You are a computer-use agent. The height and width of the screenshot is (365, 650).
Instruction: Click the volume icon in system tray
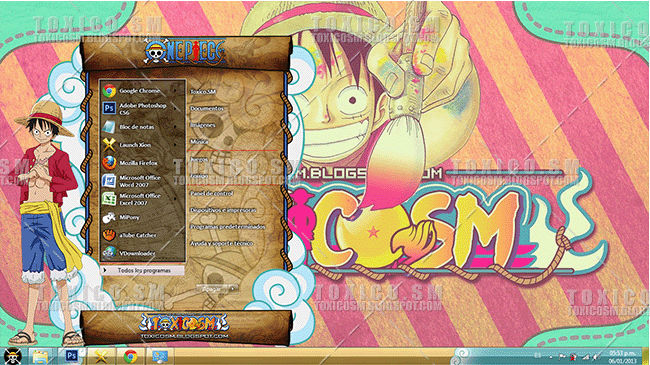tap(596, 356)
